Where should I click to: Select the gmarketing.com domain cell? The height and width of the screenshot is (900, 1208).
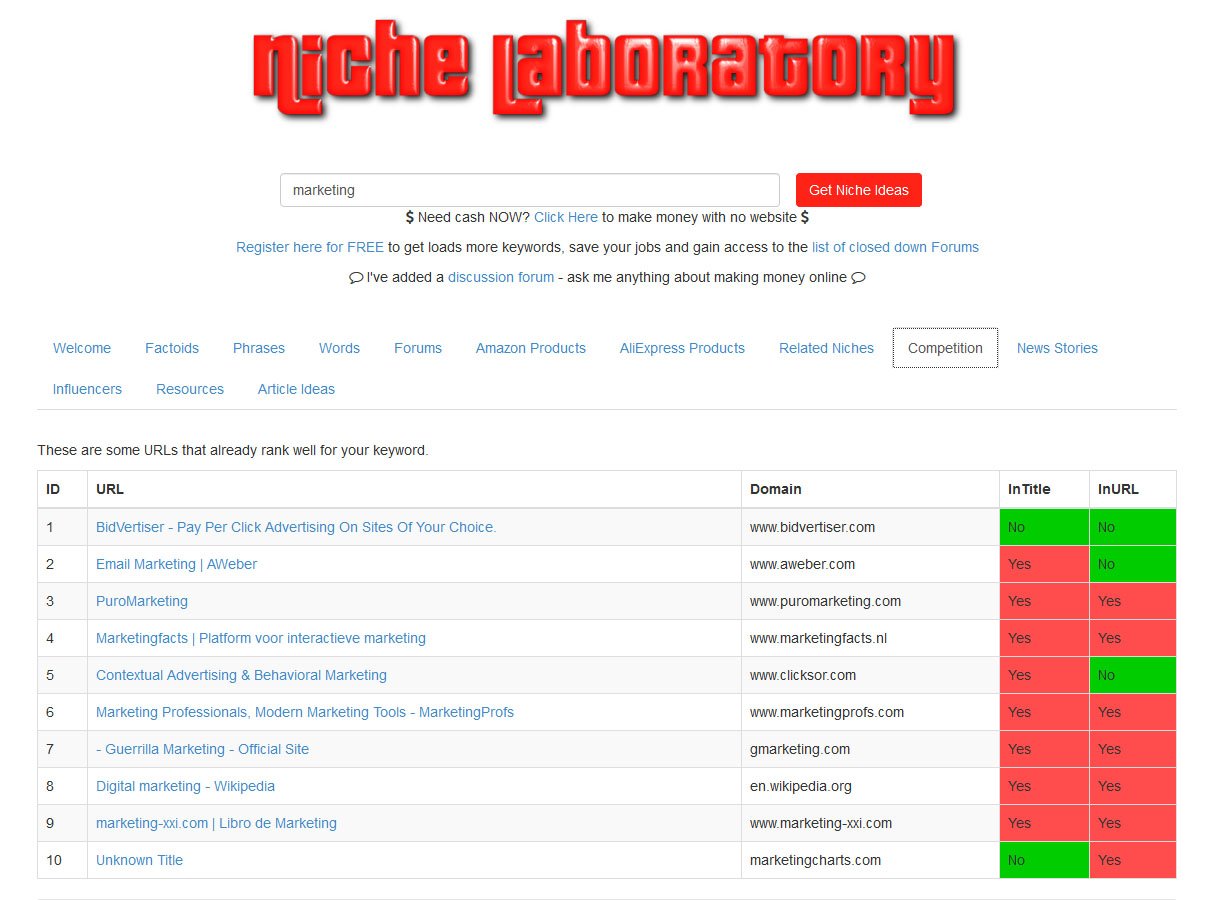(x=870, y=749)
